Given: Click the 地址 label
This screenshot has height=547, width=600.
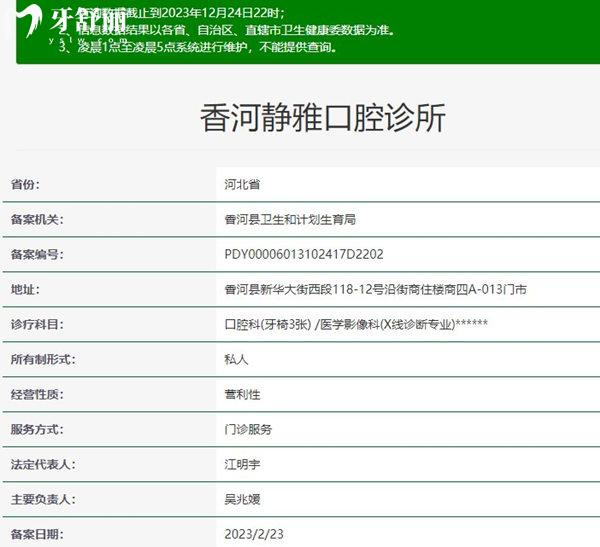Looking at the screenshot, I should coord(25,290).
